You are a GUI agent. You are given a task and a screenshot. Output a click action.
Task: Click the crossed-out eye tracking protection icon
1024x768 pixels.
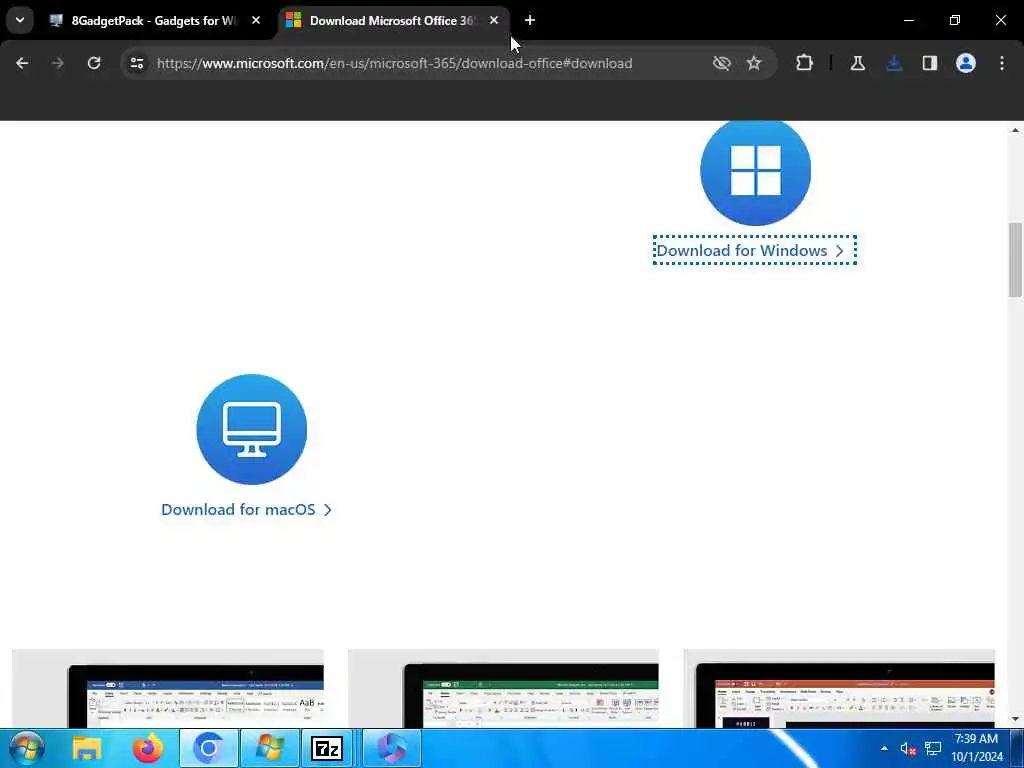click(x=721, y=63)
